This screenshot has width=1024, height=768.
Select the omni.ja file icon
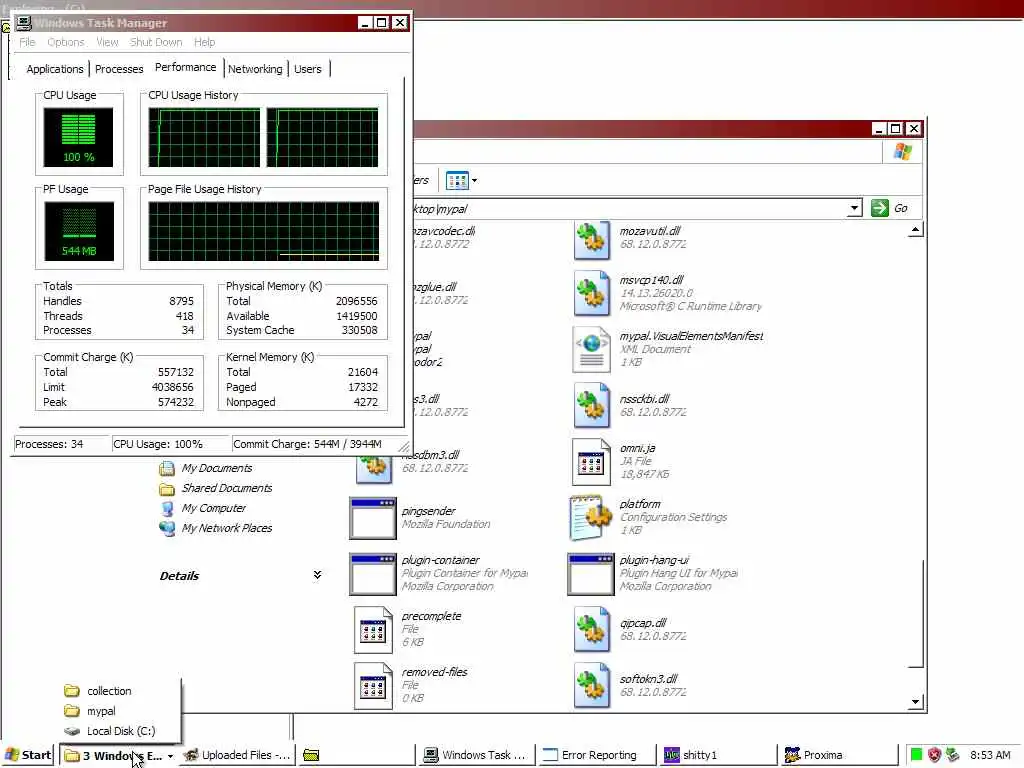pos(592,462)
